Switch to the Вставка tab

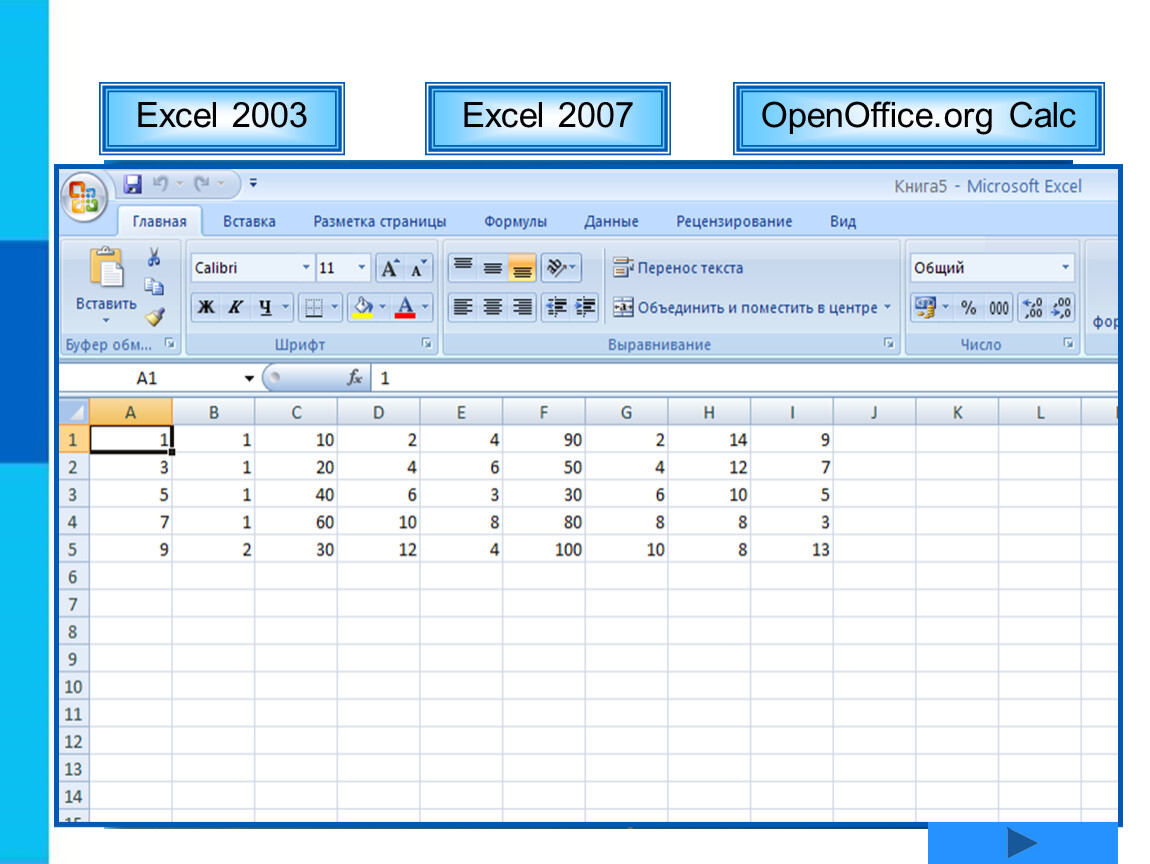click(249, 222)
